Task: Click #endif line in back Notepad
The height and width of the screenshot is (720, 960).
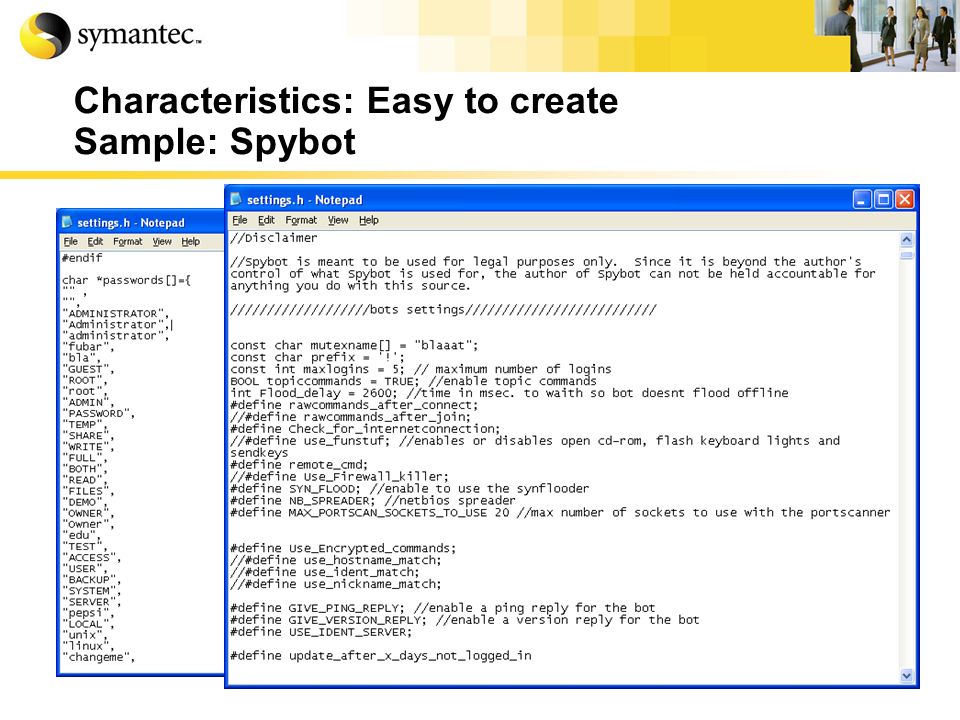Action: [x=82, y=258]
